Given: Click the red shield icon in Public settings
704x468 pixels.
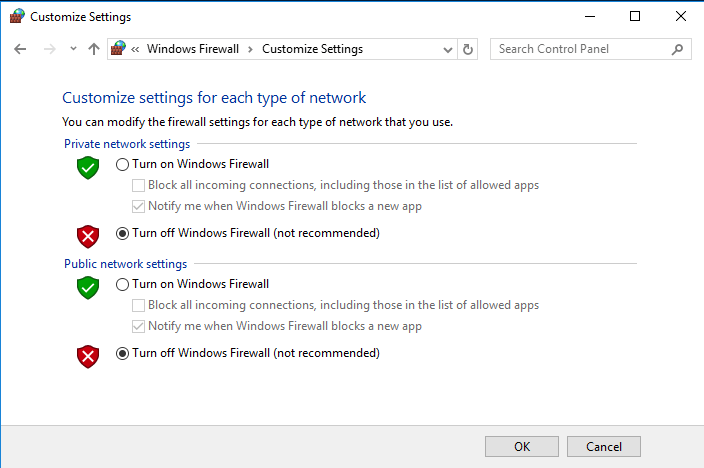Looking at the screenshot, I should coord(88,357).
